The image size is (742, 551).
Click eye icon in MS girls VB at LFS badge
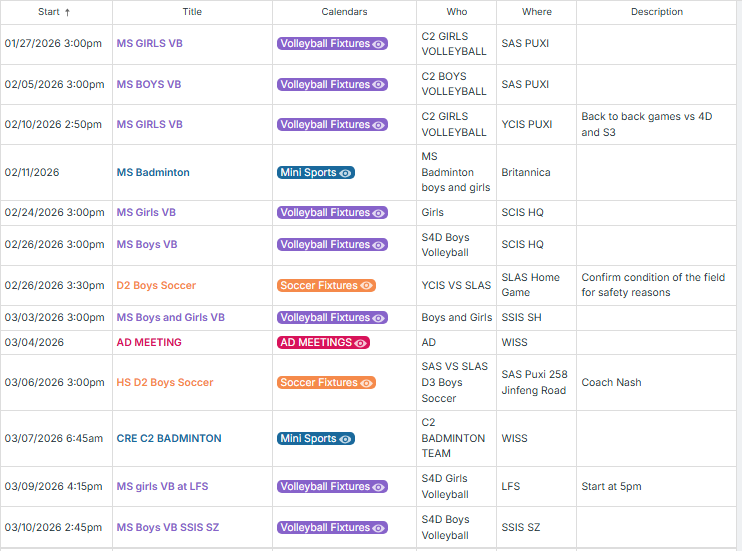(x=378, y=487)
